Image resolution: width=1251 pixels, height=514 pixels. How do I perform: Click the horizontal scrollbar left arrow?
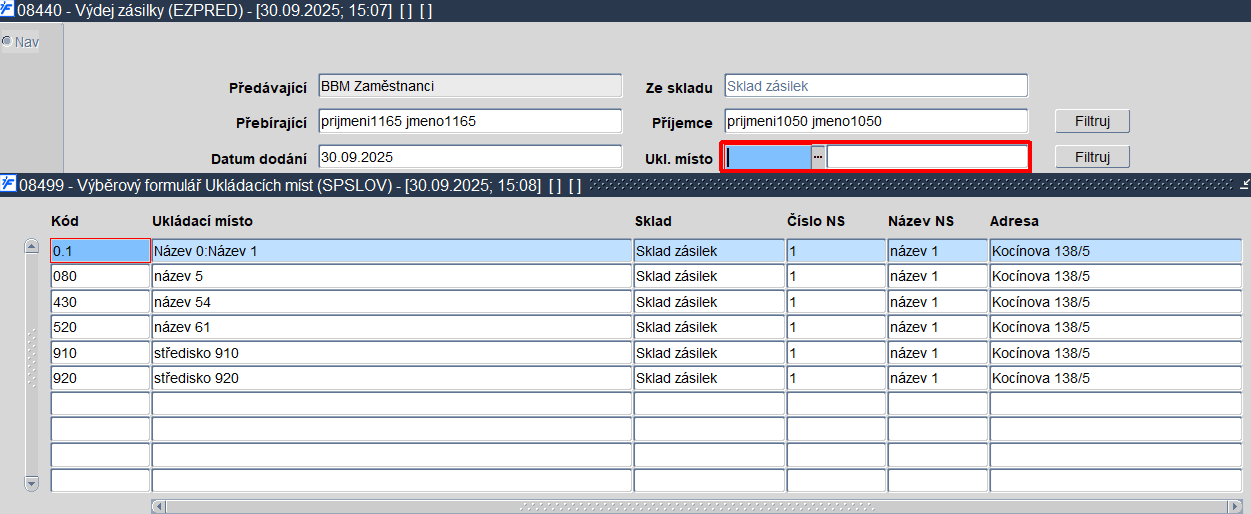pos(158,506)
